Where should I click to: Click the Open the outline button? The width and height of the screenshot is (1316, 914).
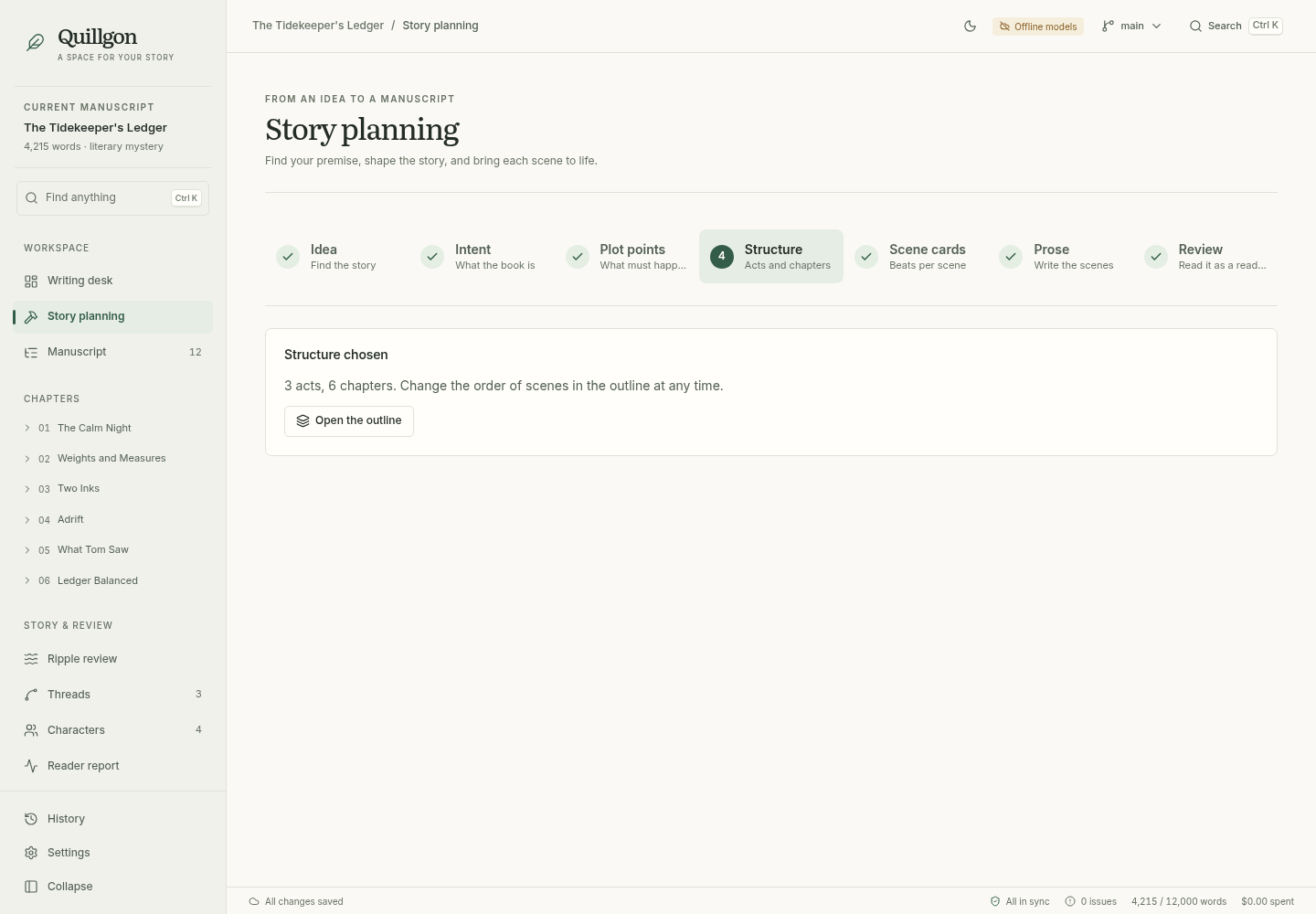point(349,421)
